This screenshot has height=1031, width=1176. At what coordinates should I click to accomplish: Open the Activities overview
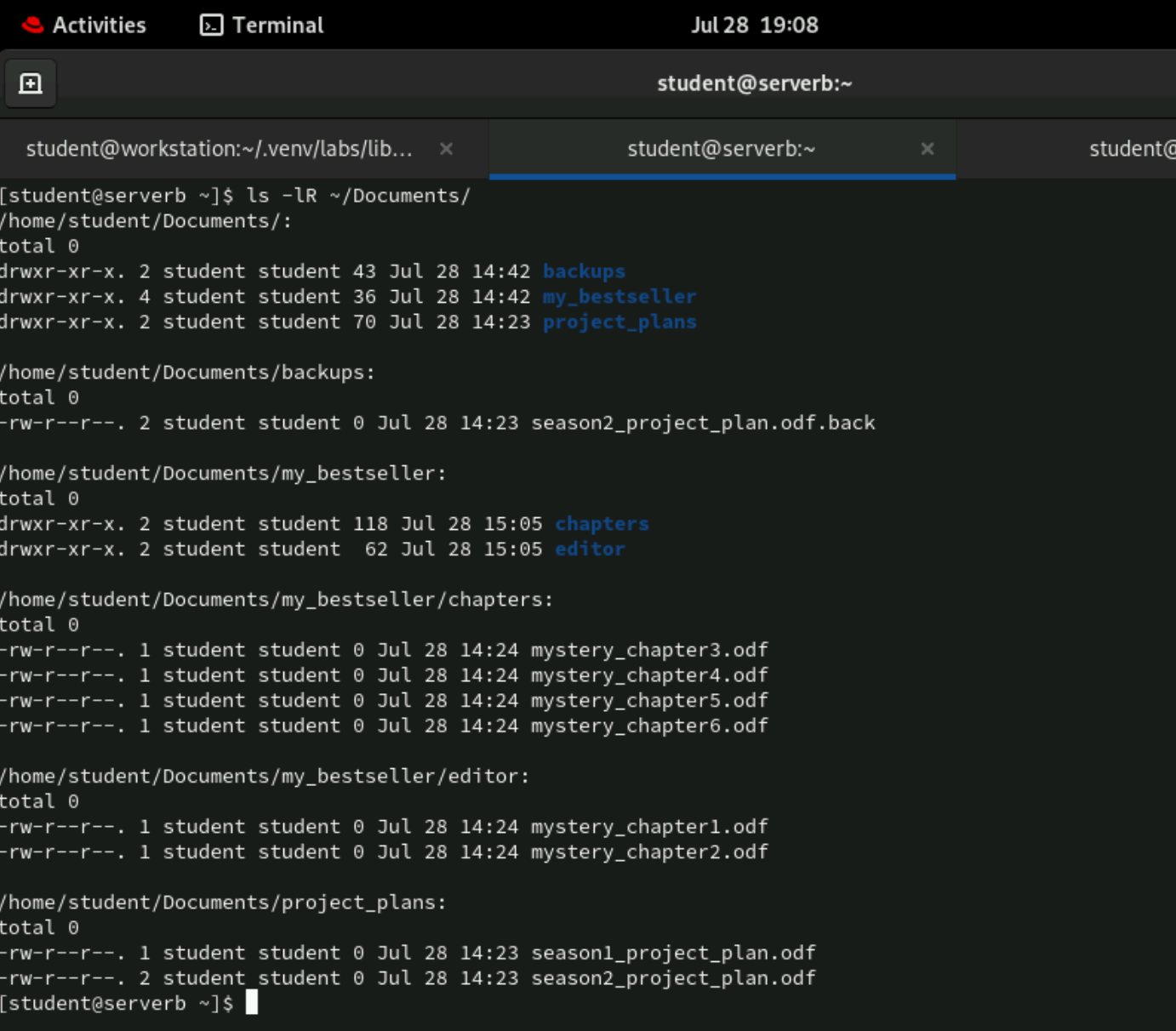[83, 25]
